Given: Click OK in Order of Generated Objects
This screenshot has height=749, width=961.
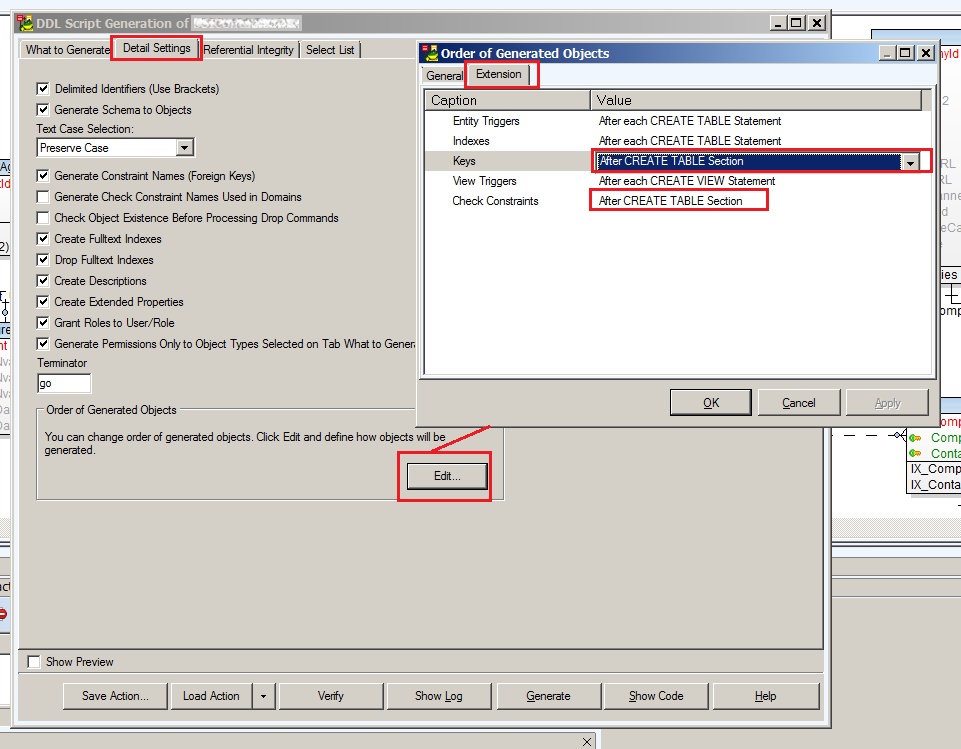Looking at the screenshot, I should [711, 403].
